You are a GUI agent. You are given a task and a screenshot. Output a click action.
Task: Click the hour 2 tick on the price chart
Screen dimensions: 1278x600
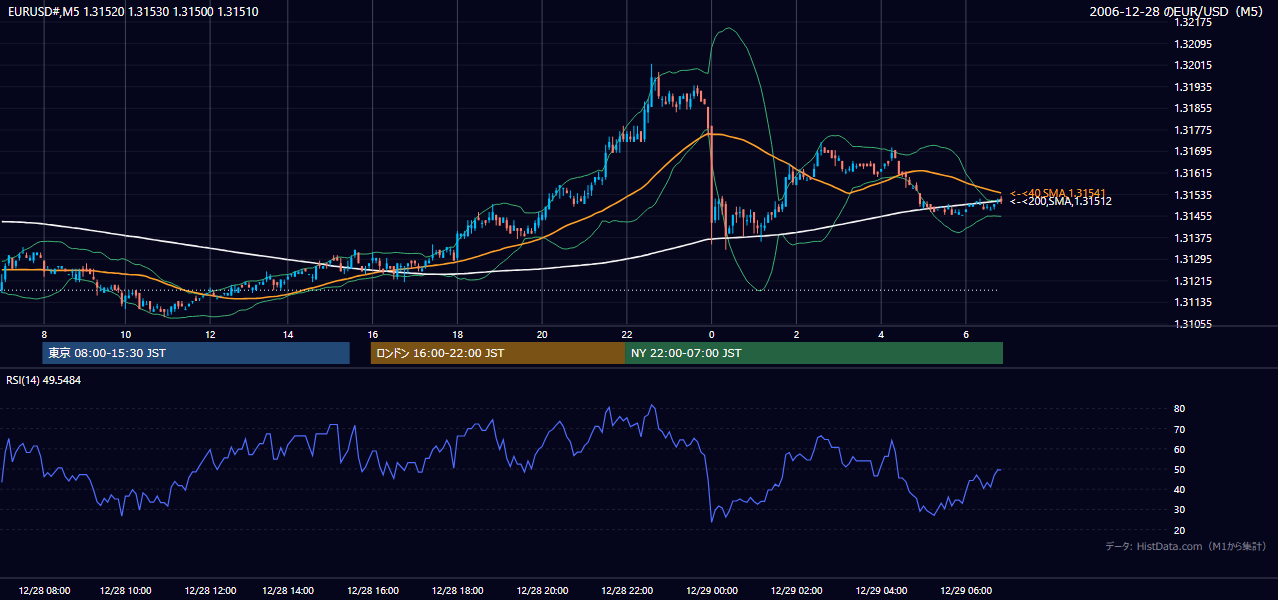pos(796,334)
